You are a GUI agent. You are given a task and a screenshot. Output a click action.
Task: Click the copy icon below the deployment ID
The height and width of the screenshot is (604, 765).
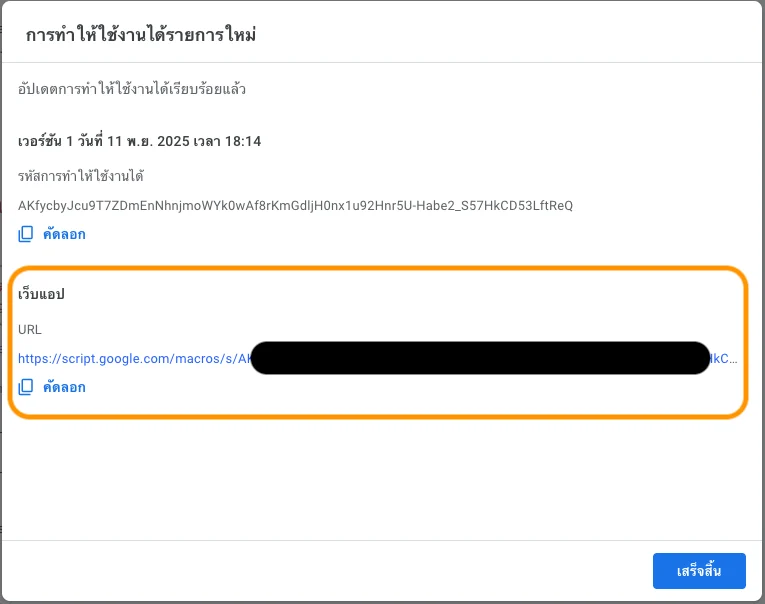pos(26,235)
